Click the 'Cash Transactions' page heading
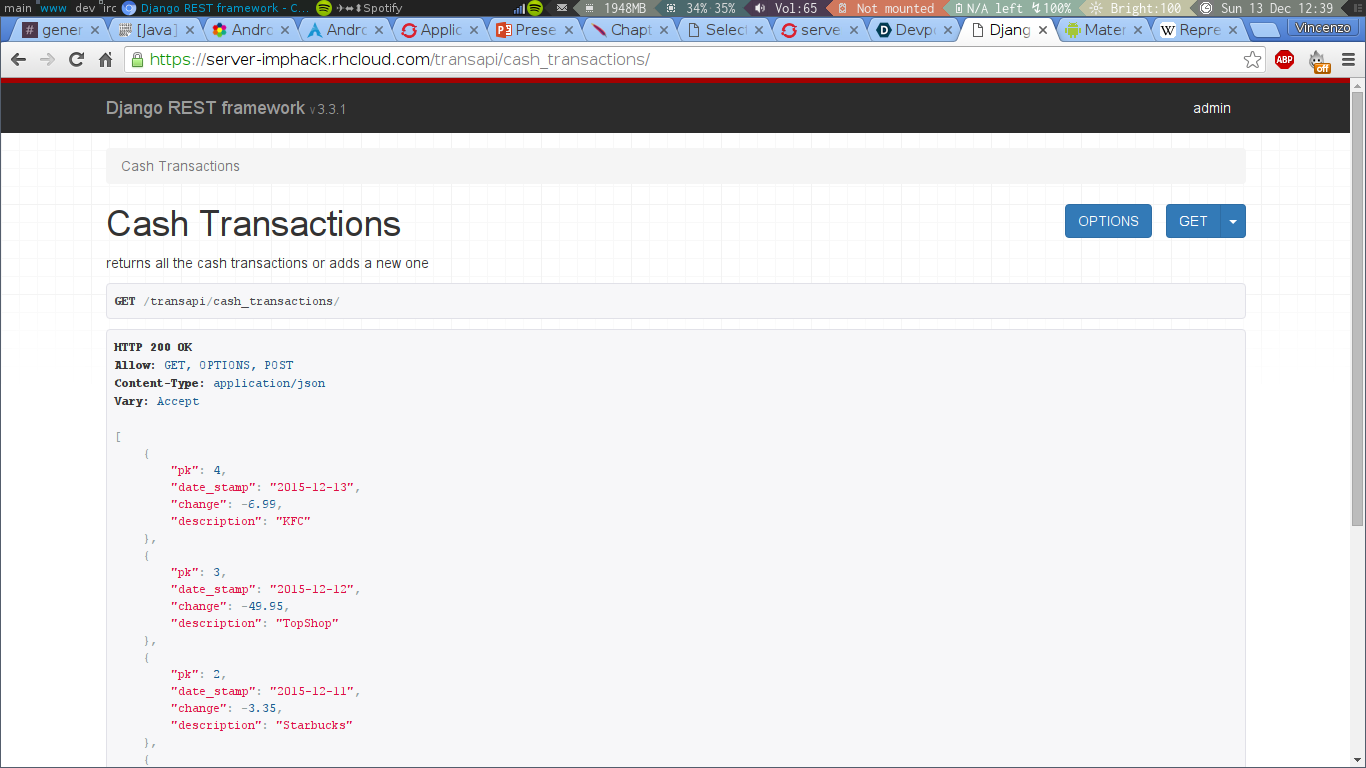The width and height of the screenshot is (1366, 768). pyautogui.click(x=253, y=224)
